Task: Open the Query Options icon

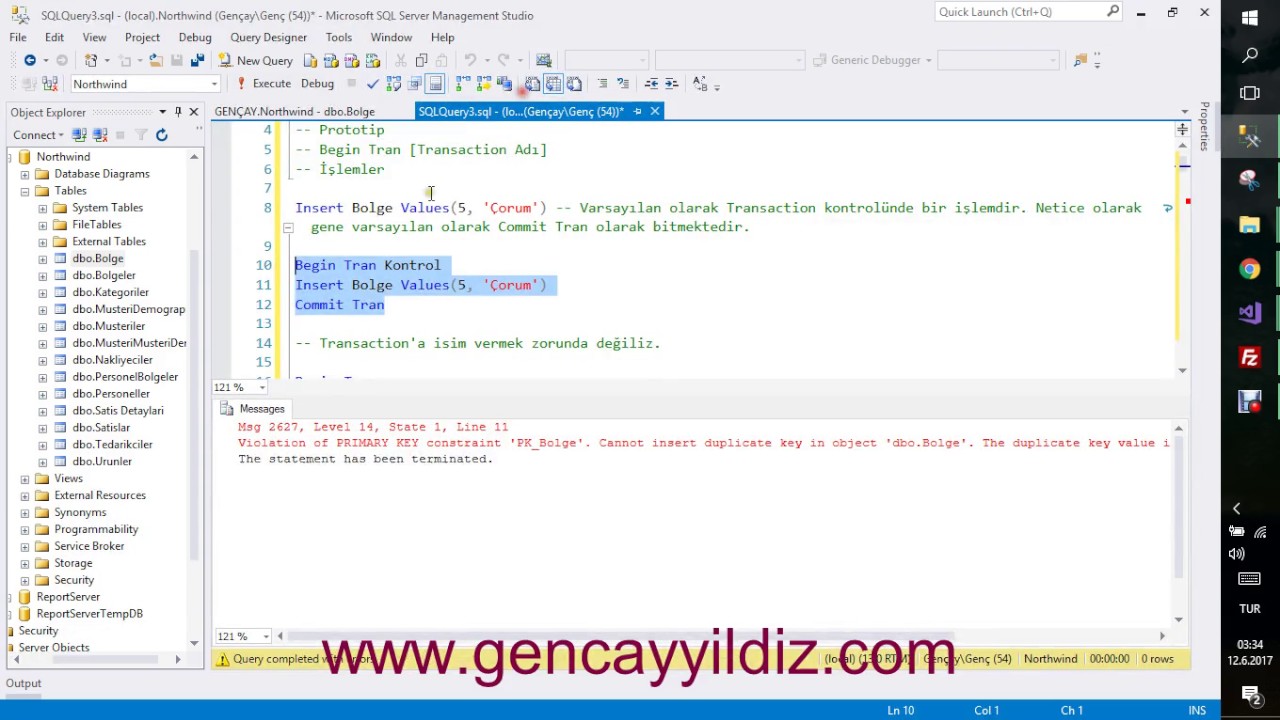Action: pos(414,84)
